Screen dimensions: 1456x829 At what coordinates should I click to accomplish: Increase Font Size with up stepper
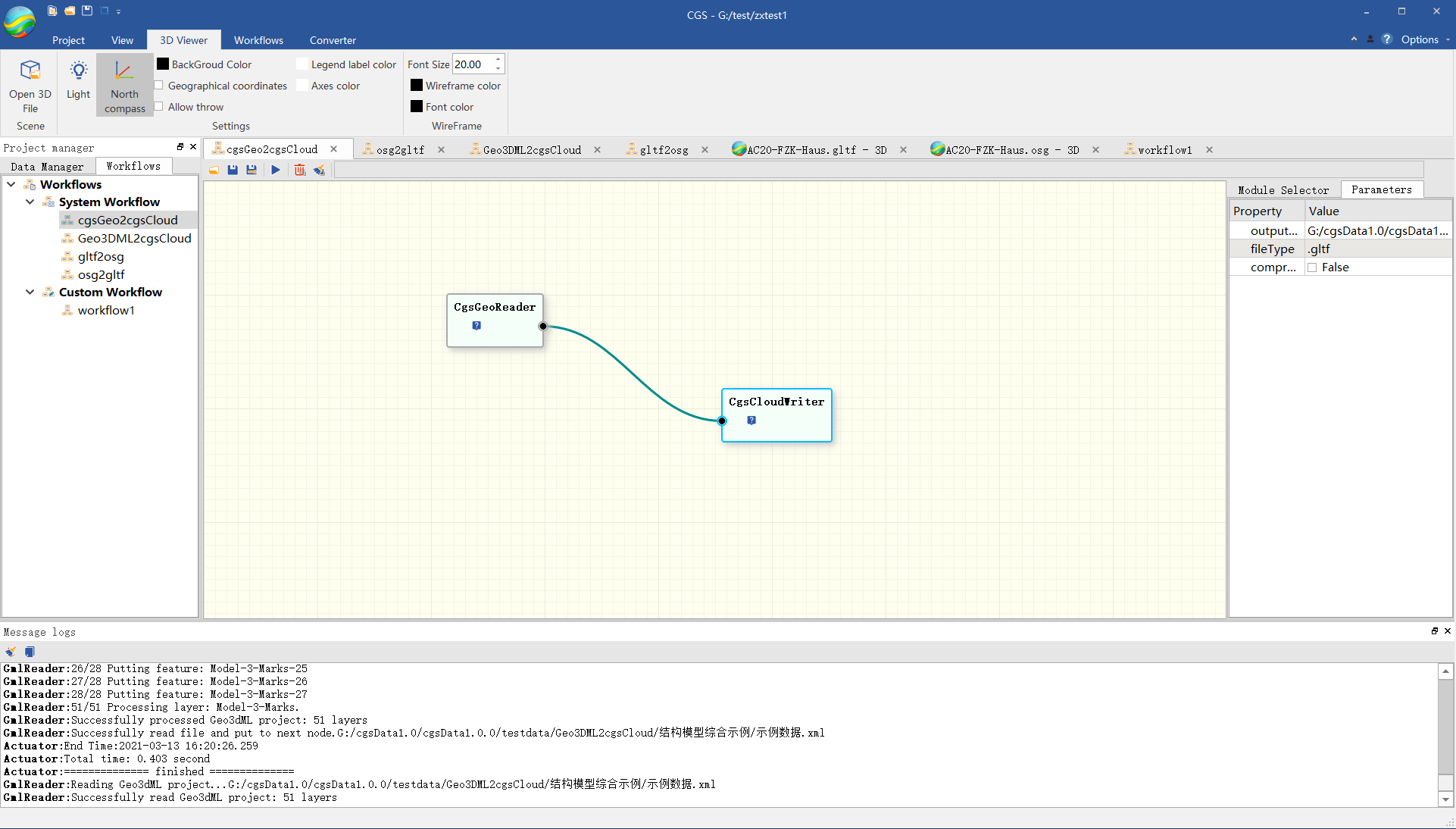click(498, 60)
